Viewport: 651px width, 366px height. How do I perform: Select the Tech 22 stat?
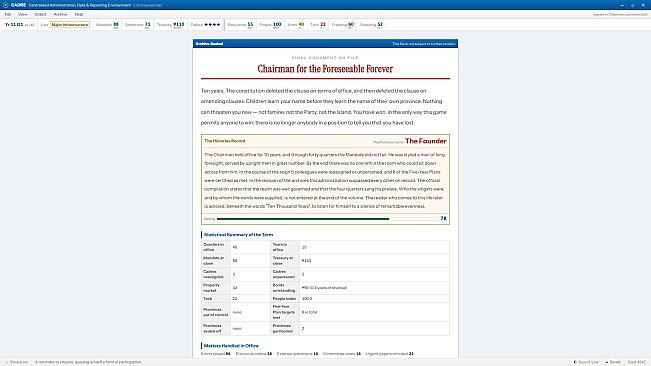pyautogui.click(x=318, y=24)
